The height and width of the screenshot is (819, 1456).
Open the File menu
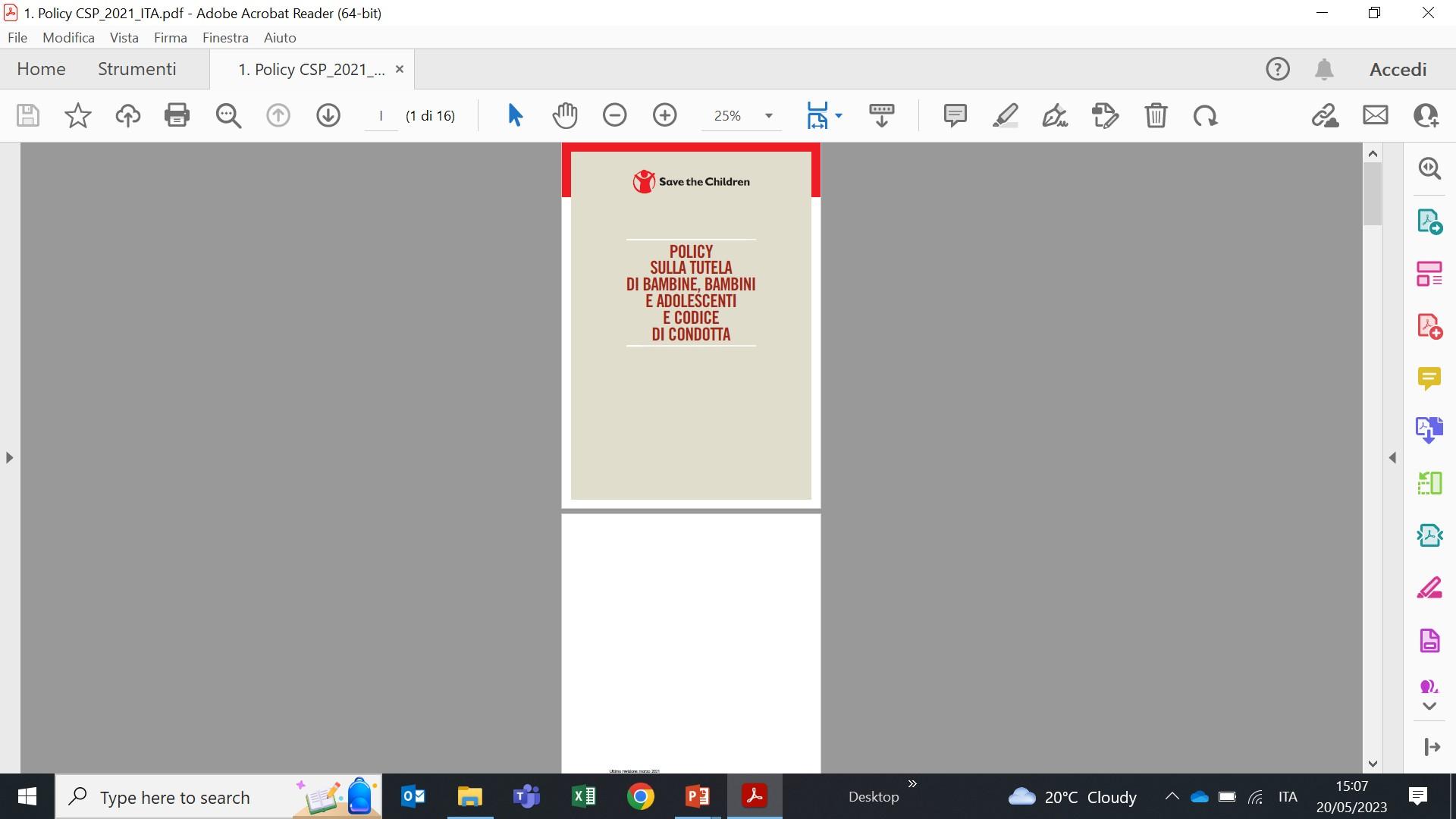point(17,37)
